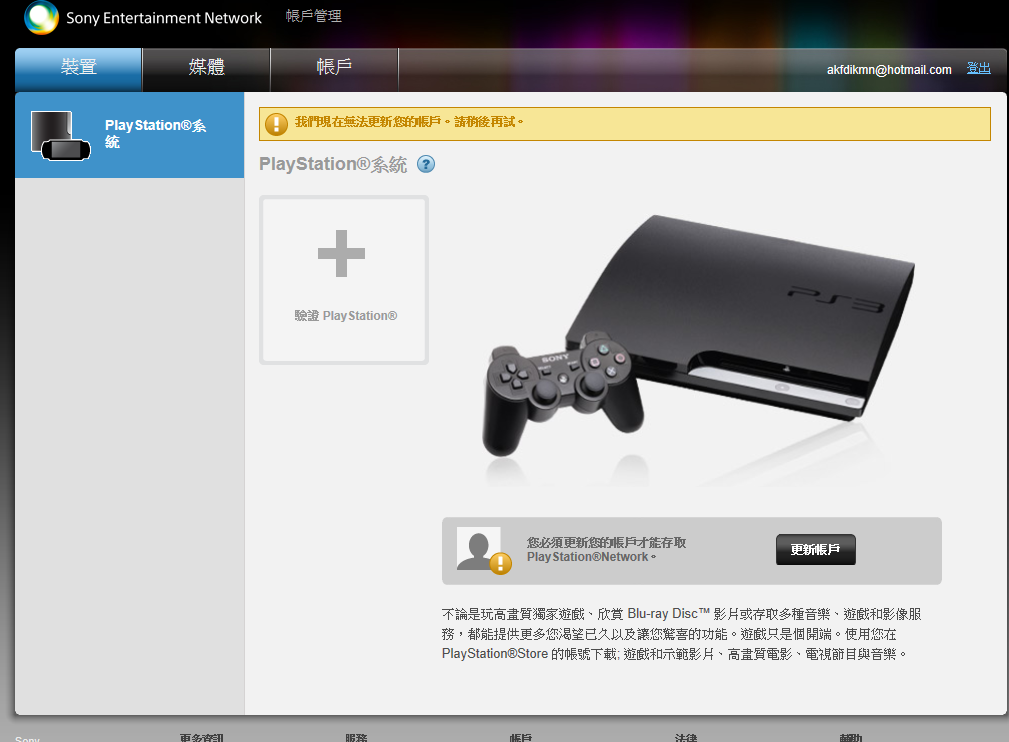
Task: Click the 服務 footer heading
Action: [x=356, y=737]
